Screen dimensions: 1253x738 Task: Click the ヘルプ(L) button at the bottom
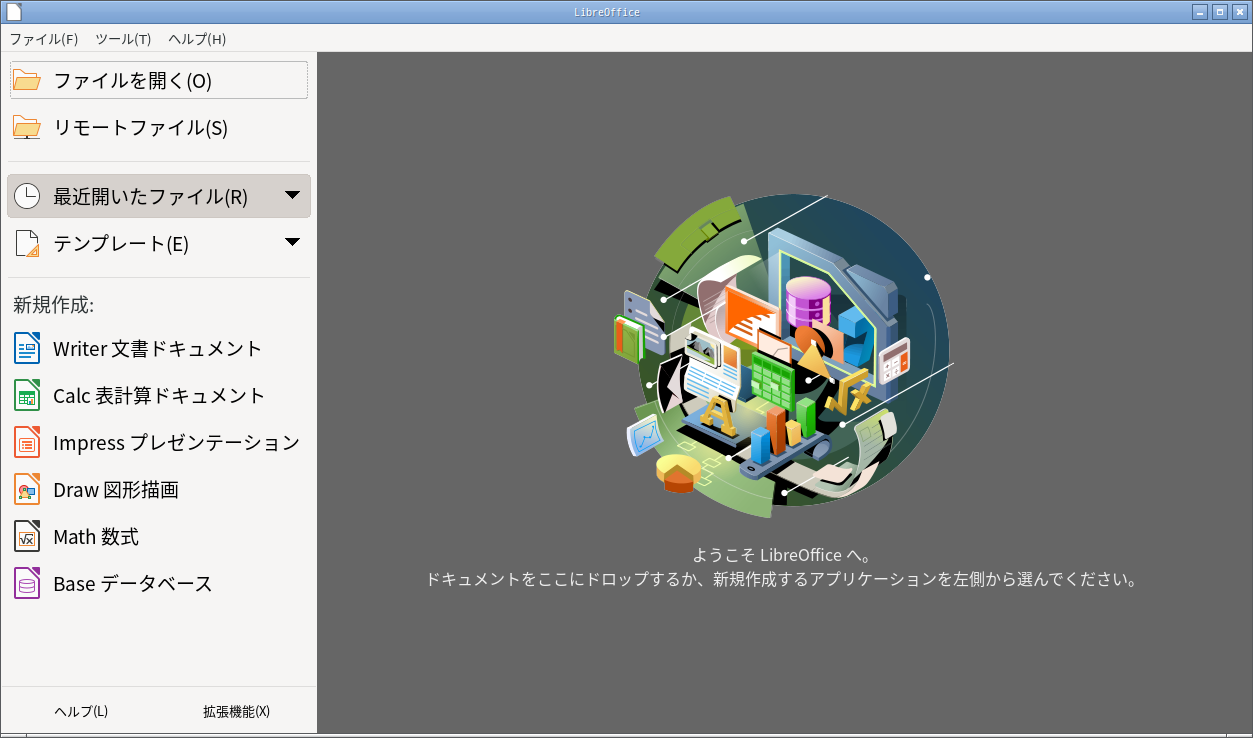click(81, 711)
